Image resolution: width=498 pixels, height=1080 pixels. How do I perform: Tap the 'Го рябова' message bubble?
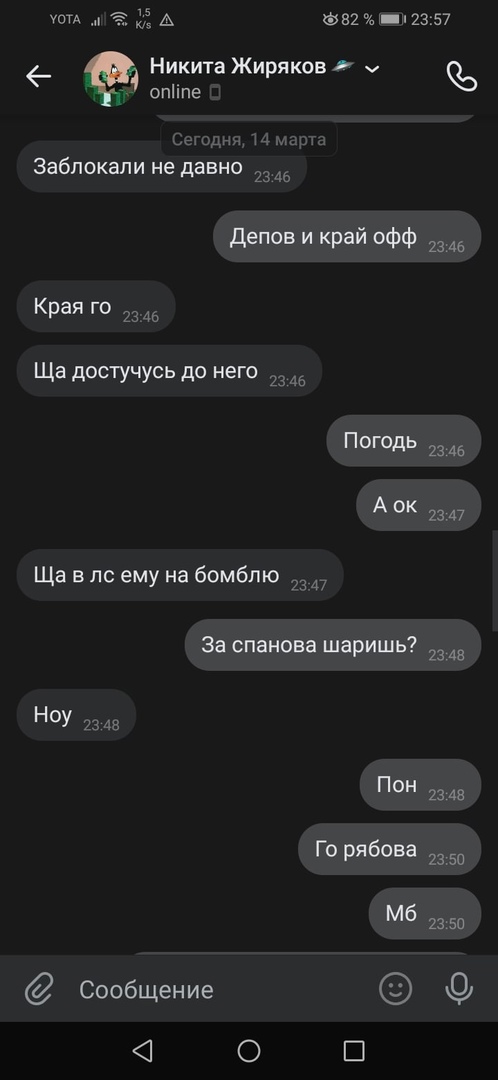point(389,849)
